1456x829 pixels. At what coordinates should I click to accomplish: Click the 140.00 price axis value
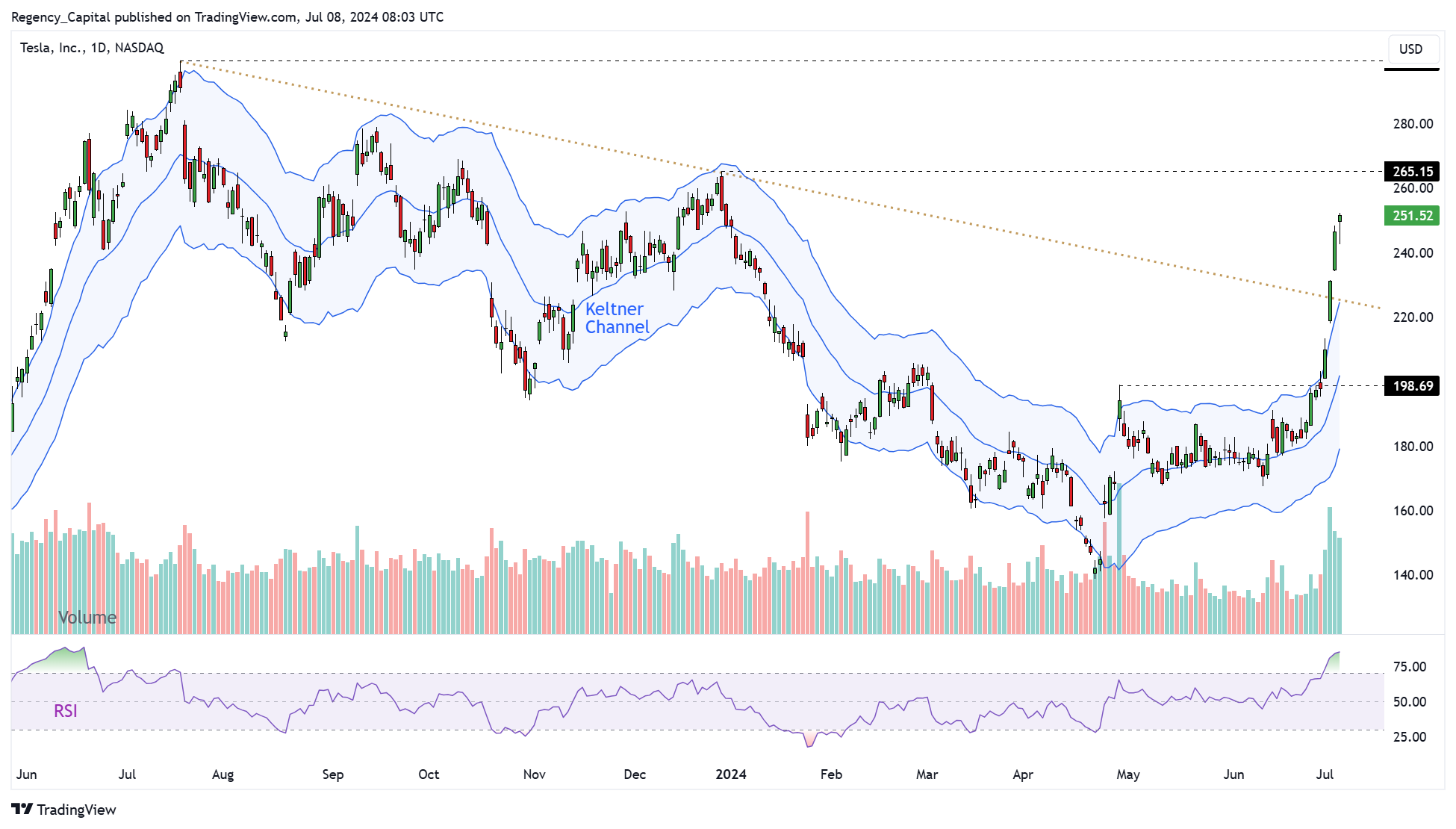coord(1413,575)
